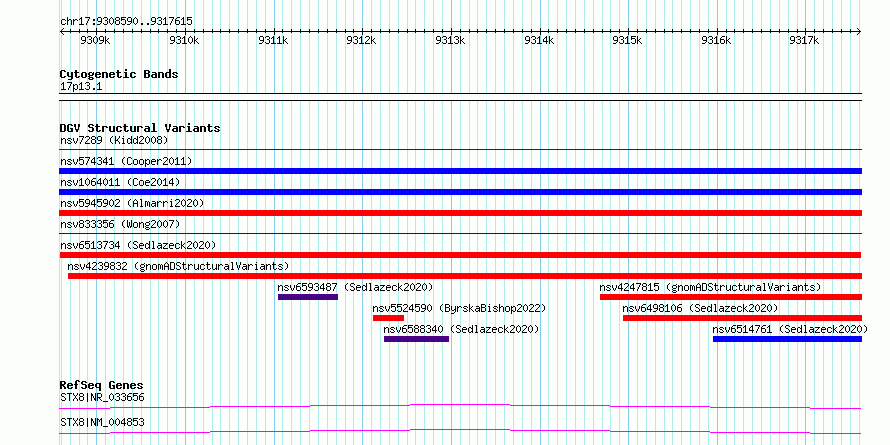This screenshot has height=445, width=890.
Task: Open the nsv6514761 (Sedlazeck2020) label
Action: click(790, 329)
